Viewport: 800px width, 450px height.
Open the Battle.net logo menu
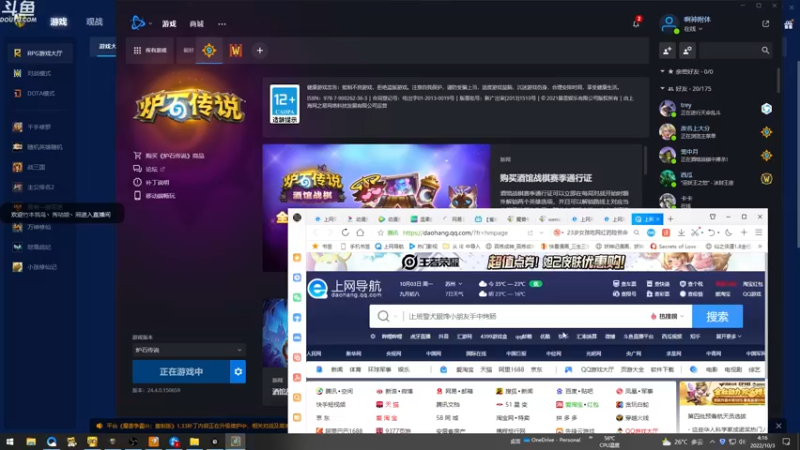pyautogui.click(x=138, y=23)
